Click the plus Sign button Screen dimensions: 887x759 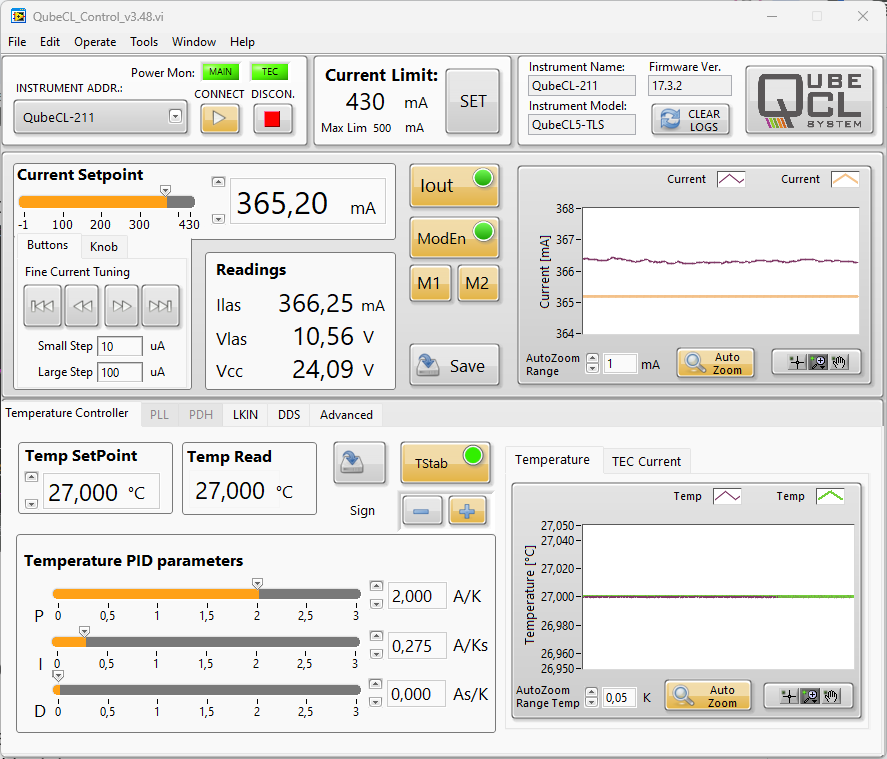(x=467, y=511)
